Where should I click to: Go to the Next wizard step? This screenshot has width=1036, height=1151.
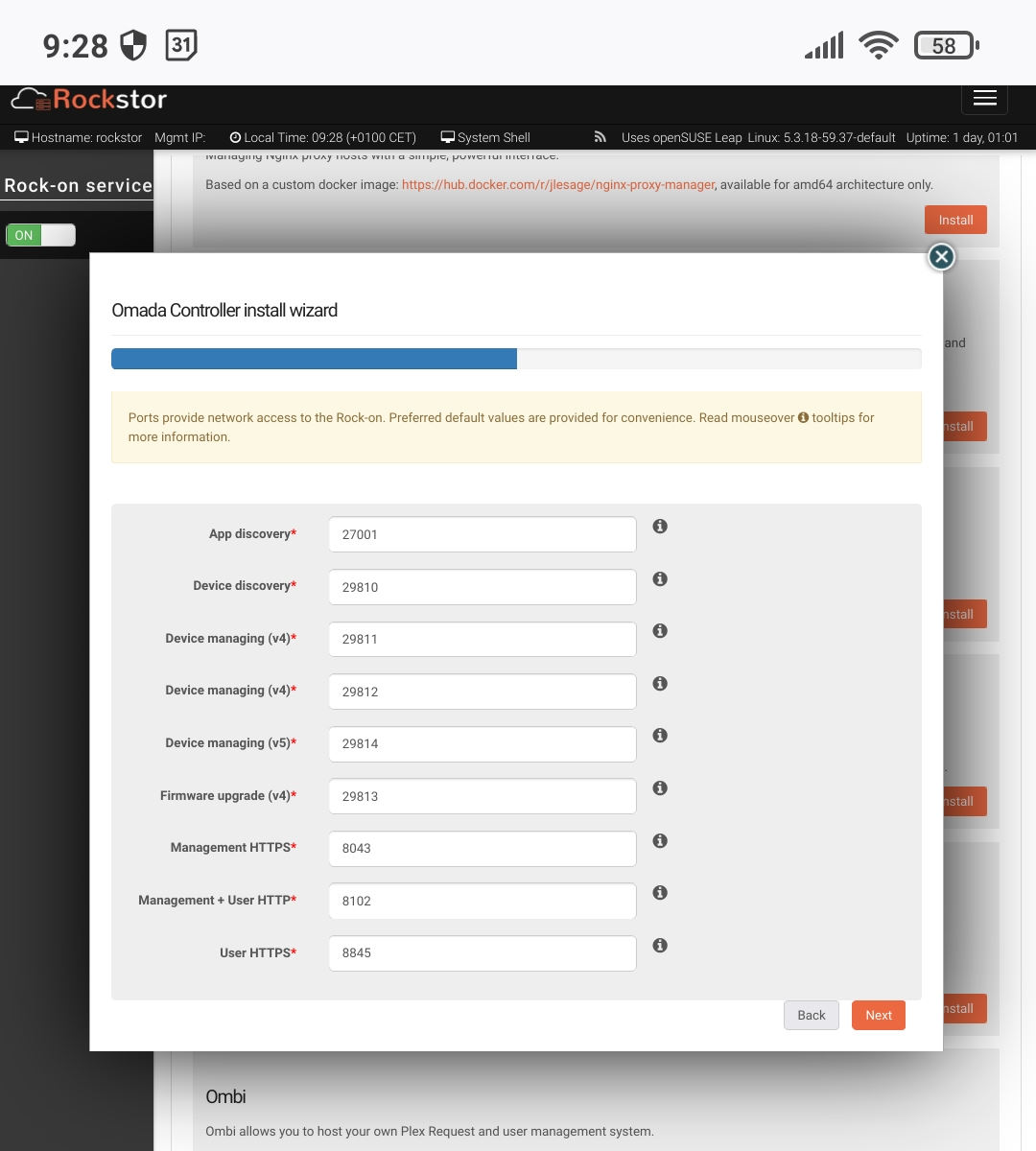click(x=879, y=1015)
